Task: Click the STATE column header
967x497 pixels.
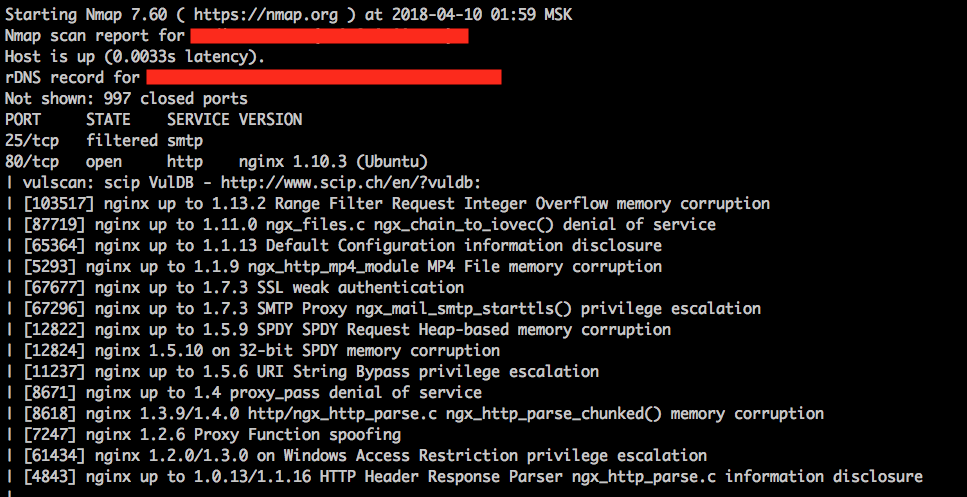Action: [x=108, y=119]
